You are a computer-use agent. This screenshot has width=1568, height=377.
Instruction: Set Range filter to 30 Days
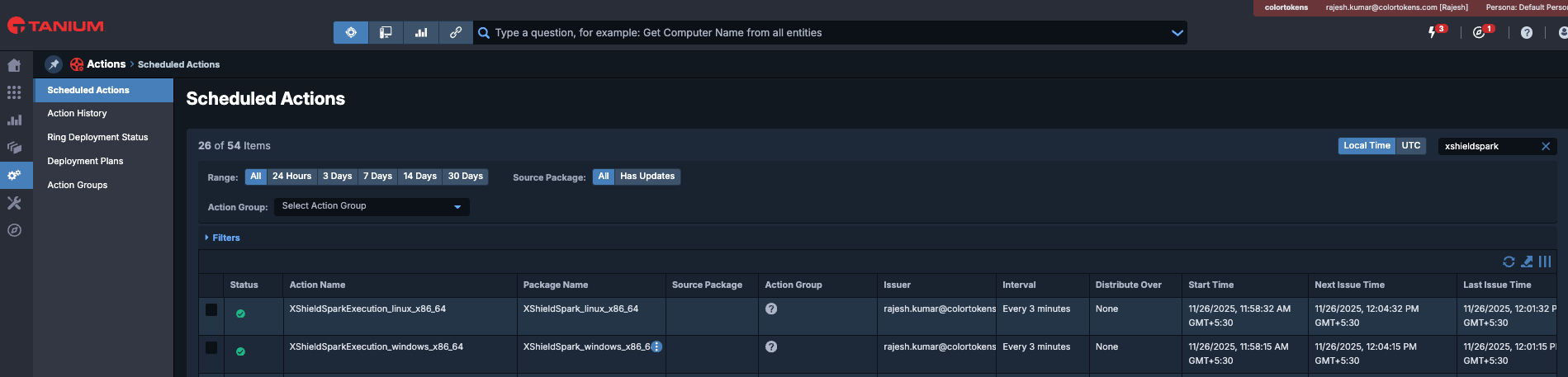[466, 177]
